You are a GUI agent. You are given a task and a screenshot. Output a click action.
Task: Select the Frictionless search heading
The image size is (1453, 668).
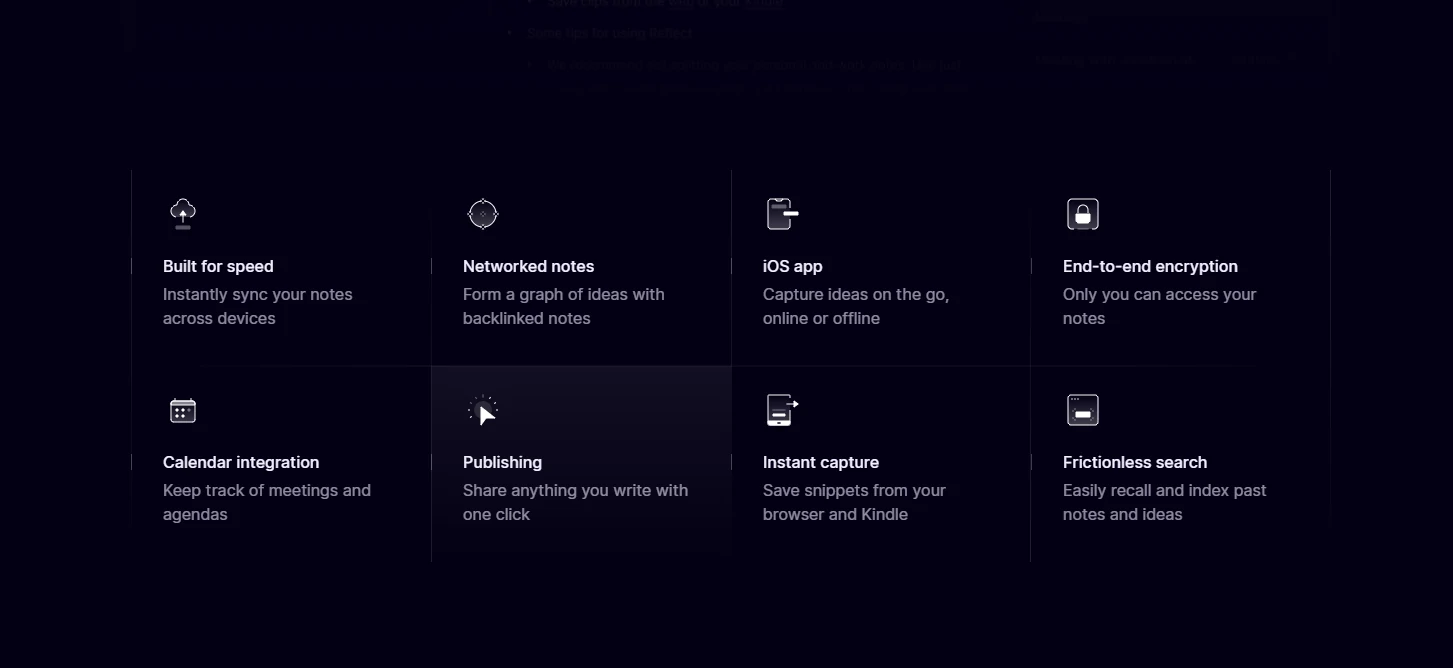1134,462
